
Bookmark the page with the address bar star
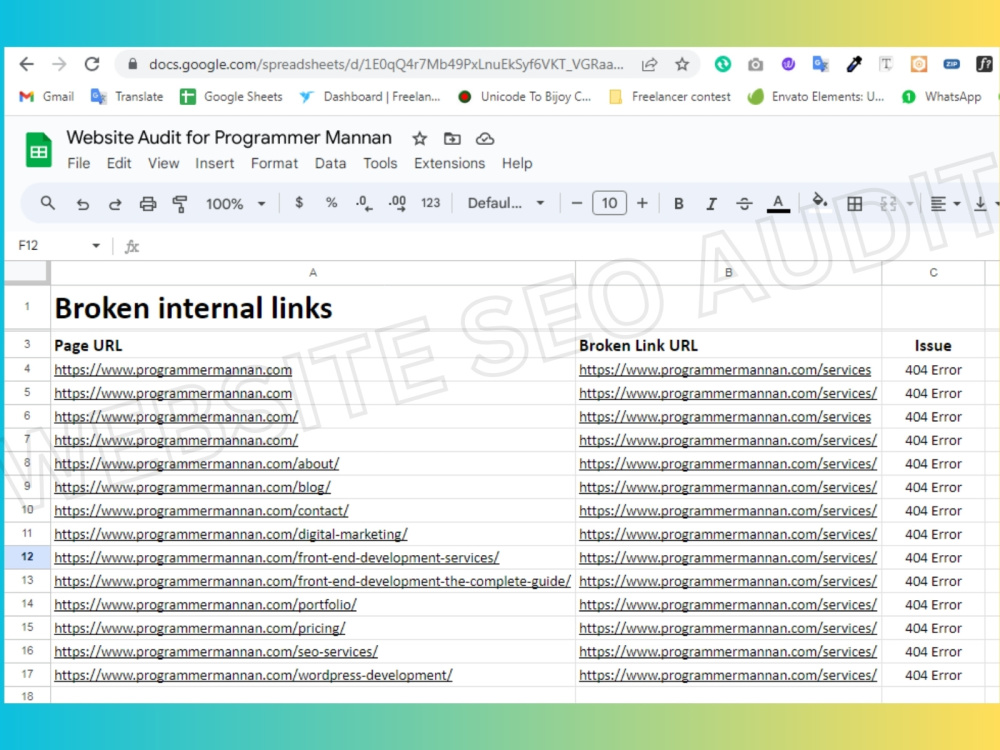682,64
